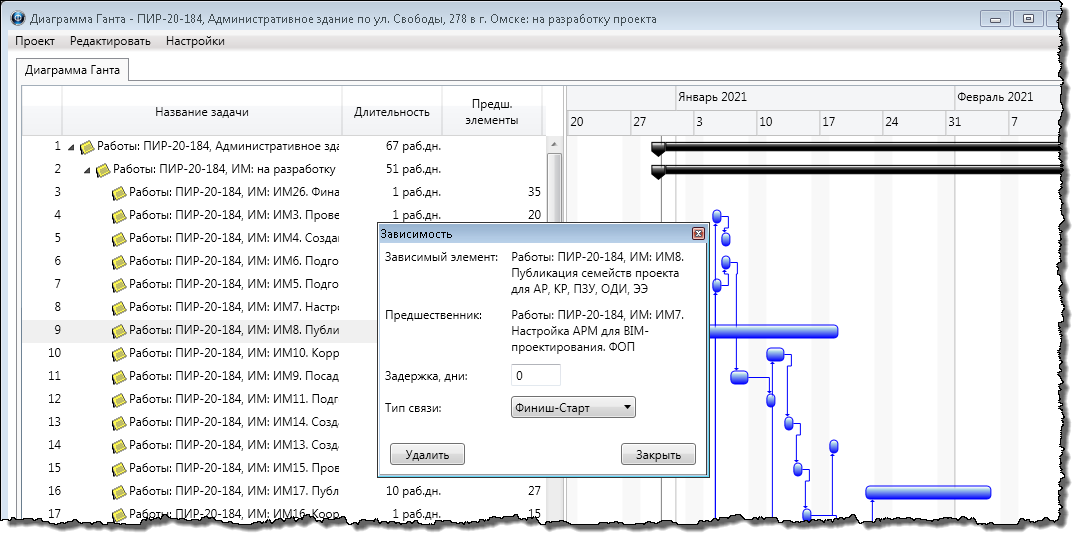This screenshot has width=1077, height=537.
Task: Click the Задержка, дни input field
Action: (x=535, y=375)
